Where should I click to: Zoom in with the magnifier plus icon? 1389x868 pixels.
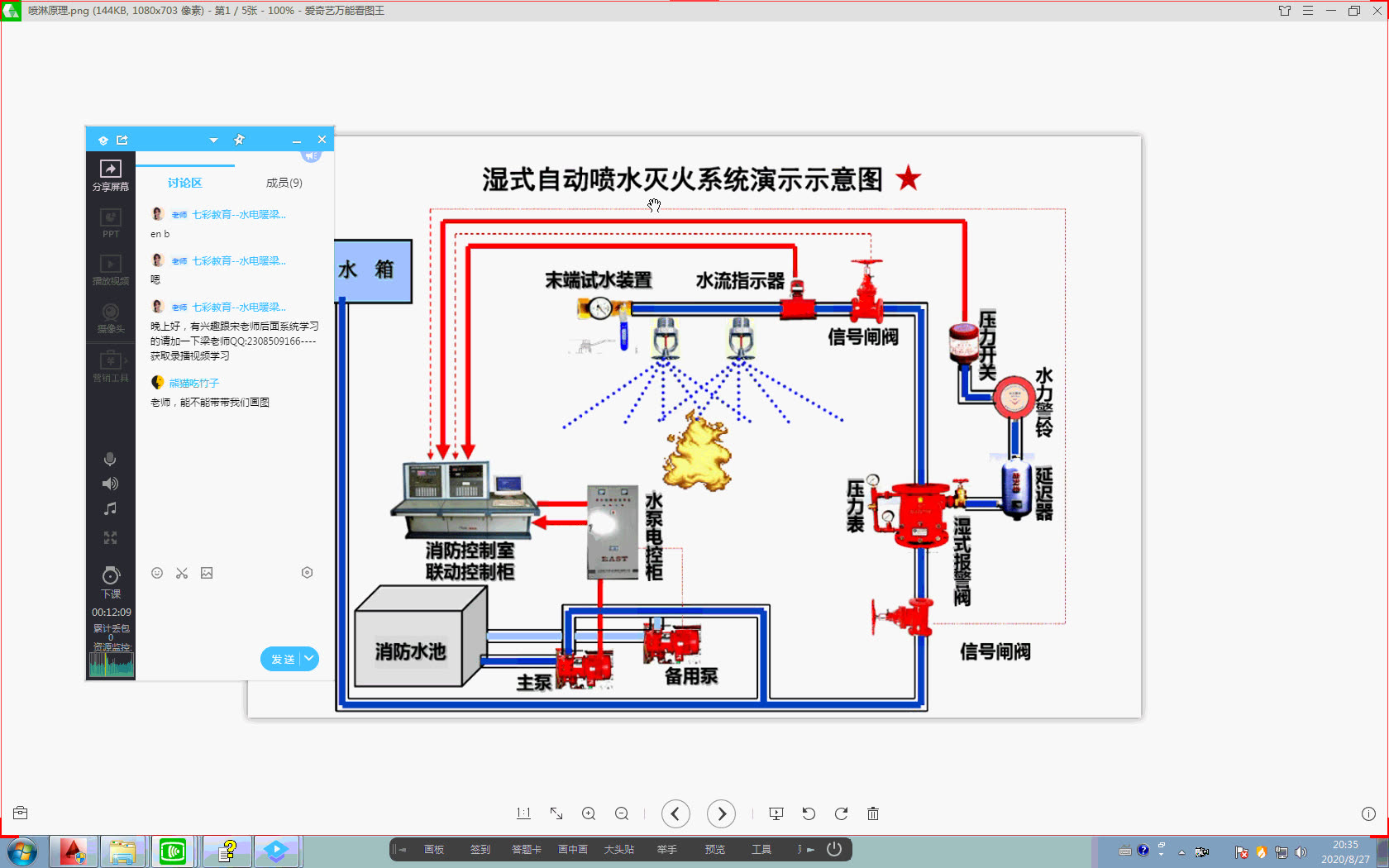(x=589, y=813)
